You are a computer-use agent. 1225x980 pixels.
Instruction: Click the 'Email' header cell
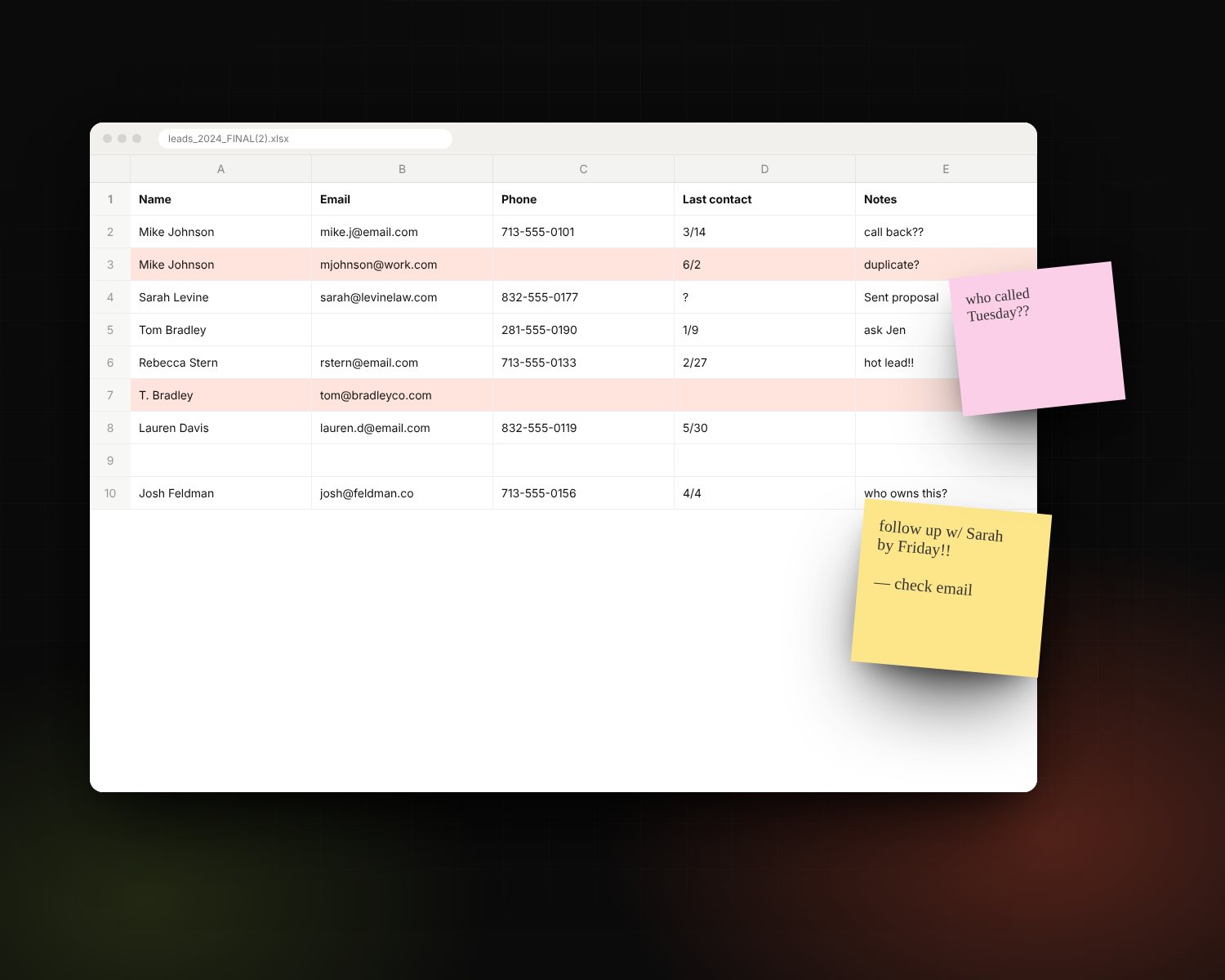coord(402,199)
